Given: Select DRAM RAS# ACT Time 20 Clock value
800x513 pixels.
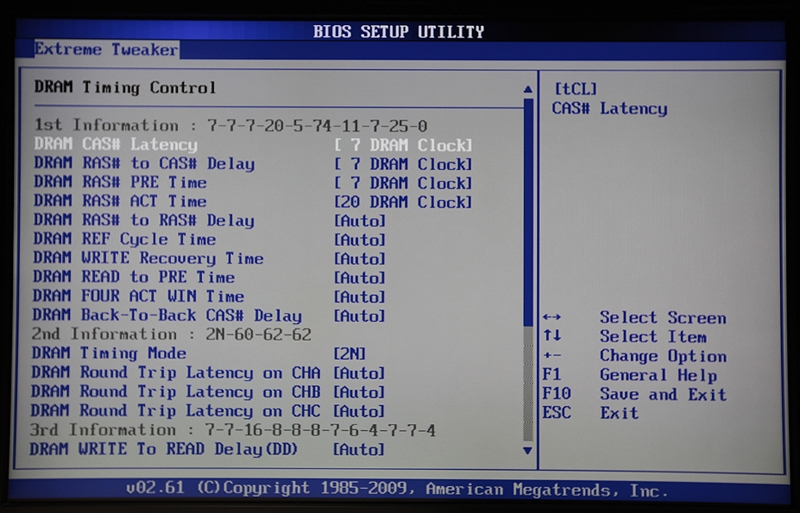Looking at the screenshot, I should [x=403, y=202].
